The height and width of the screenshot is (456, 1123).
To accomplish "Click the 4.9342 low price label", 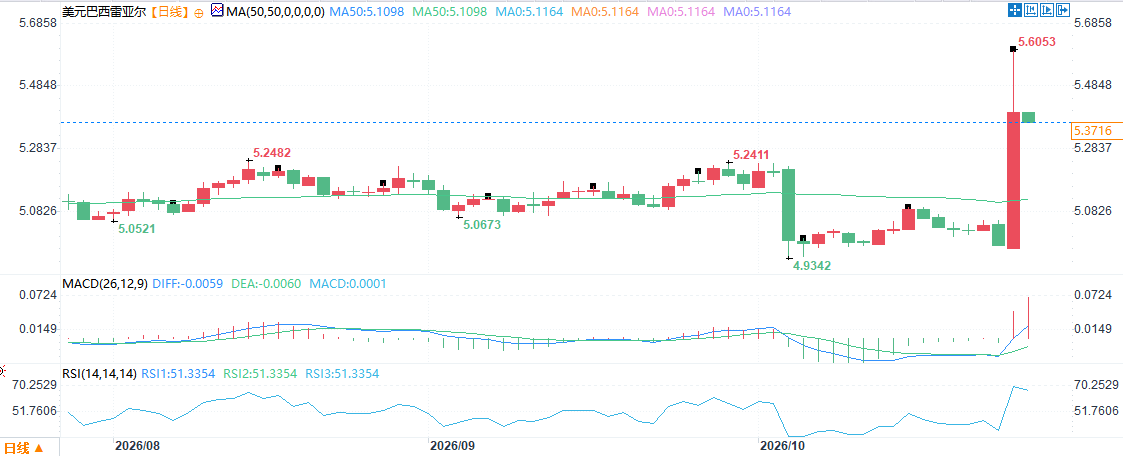I will [812, 266].
